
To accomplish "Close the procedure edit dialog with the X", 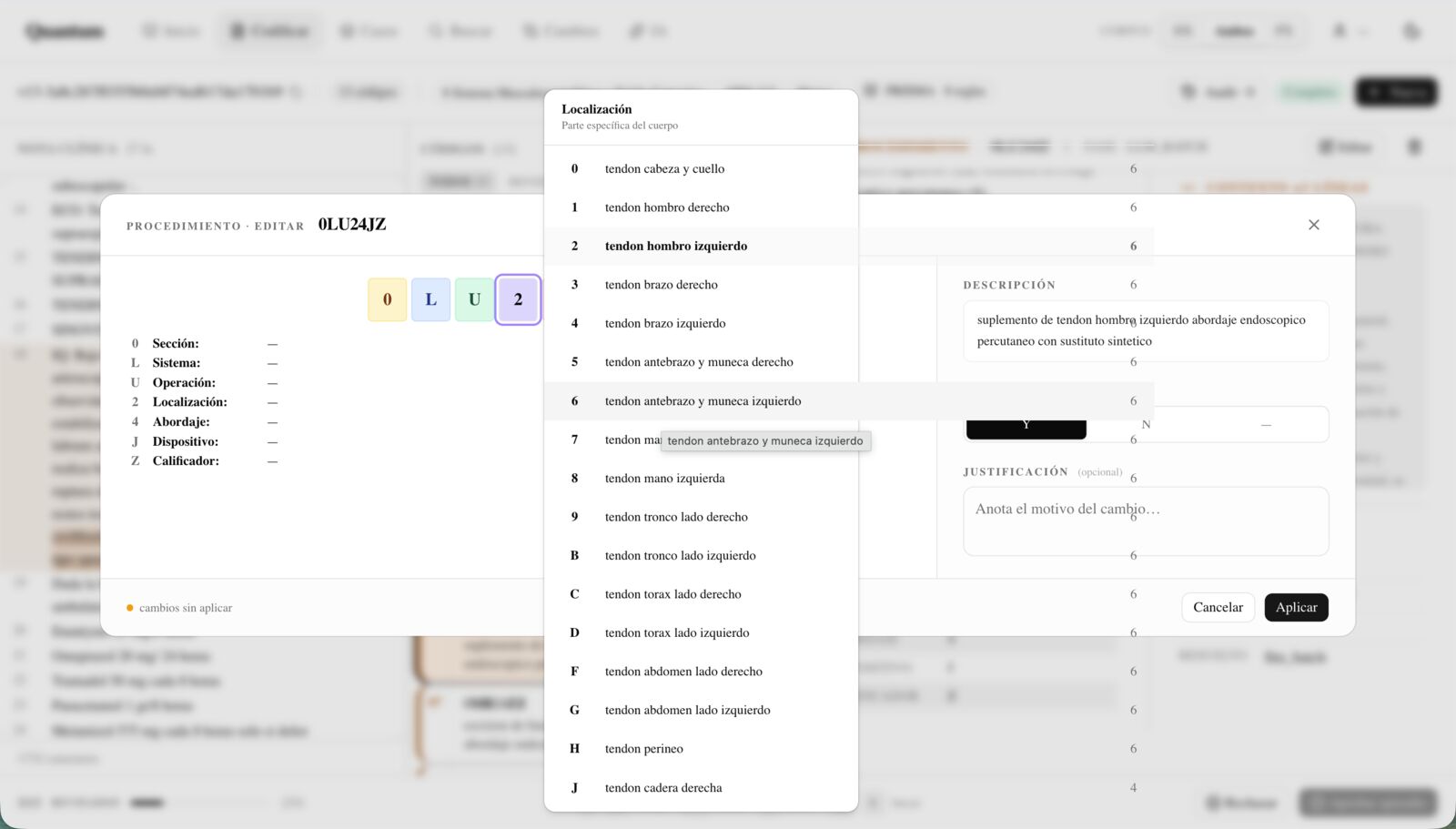I will tap(1313, 224).
